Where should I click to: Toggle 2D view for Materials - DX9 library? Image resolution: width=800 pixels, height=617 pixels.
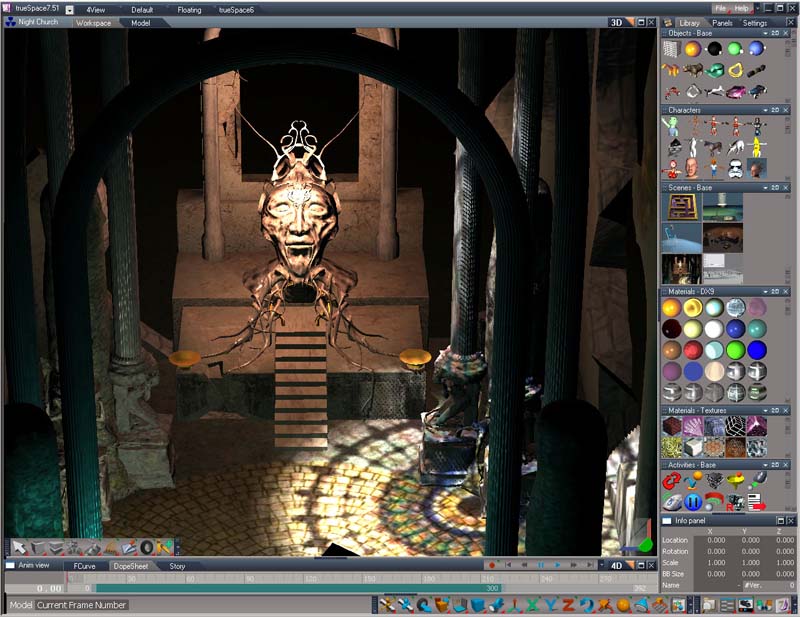[775, 292]
